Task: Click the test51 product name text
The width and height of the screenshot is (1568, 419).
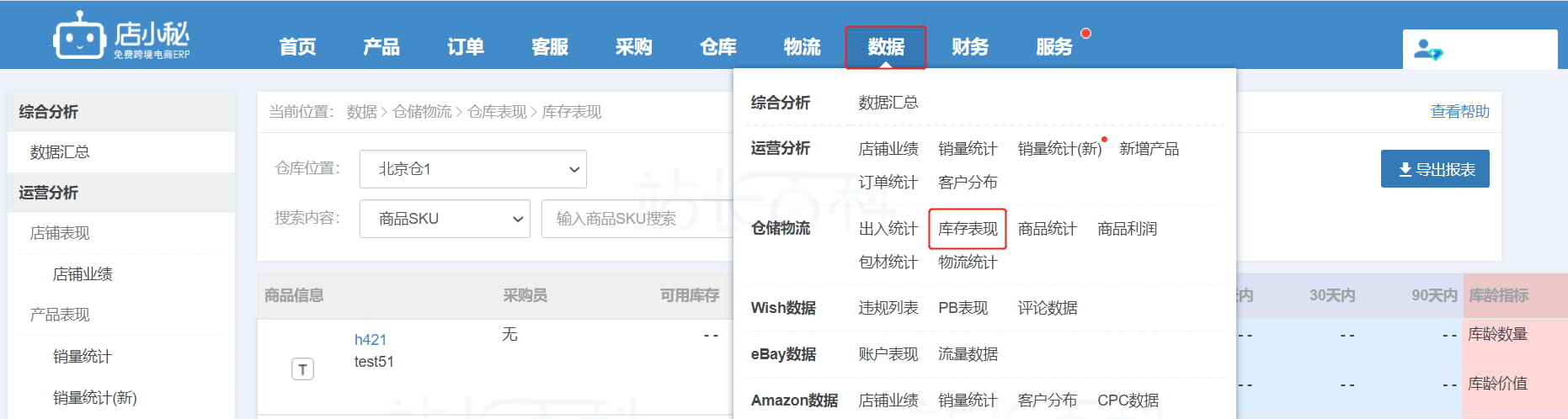Action: pos(374,362)
